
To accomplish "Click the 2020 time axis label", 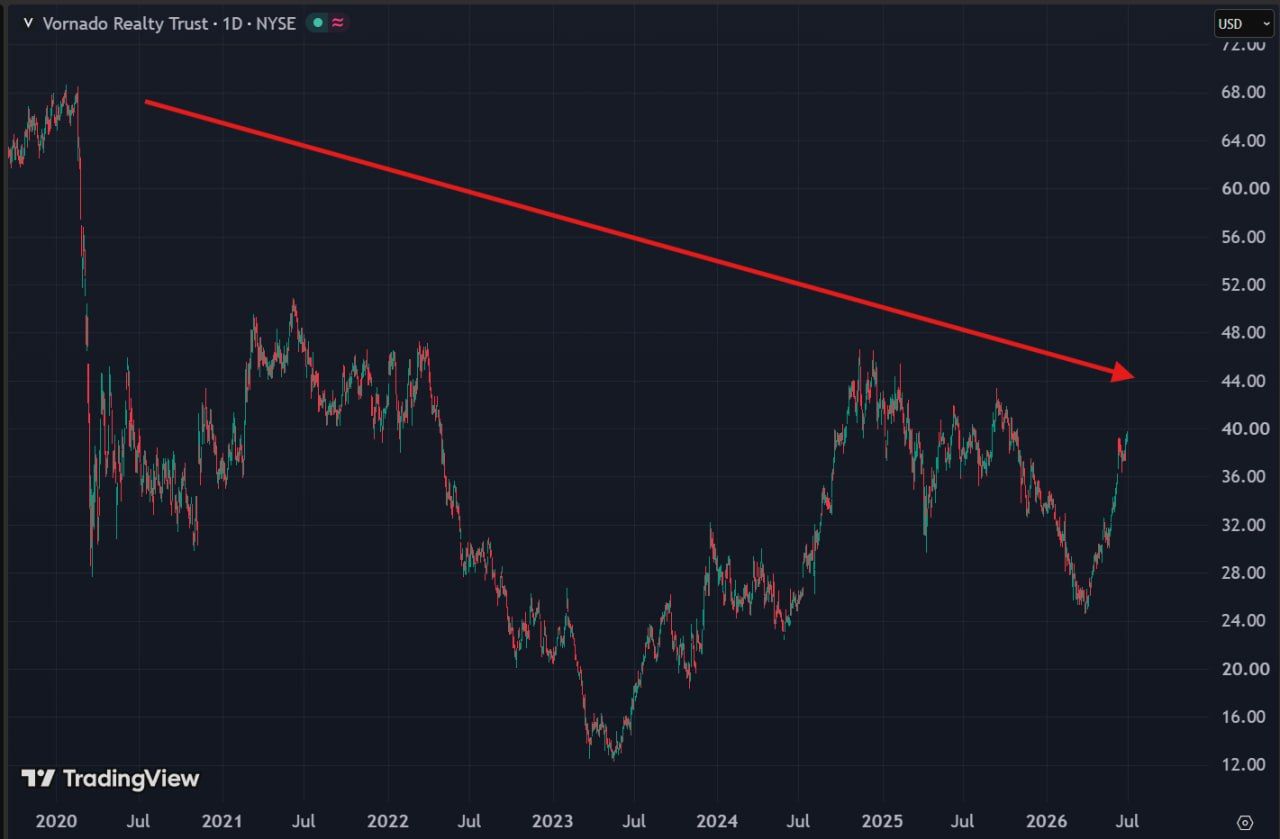I will [x=56, y=822].
